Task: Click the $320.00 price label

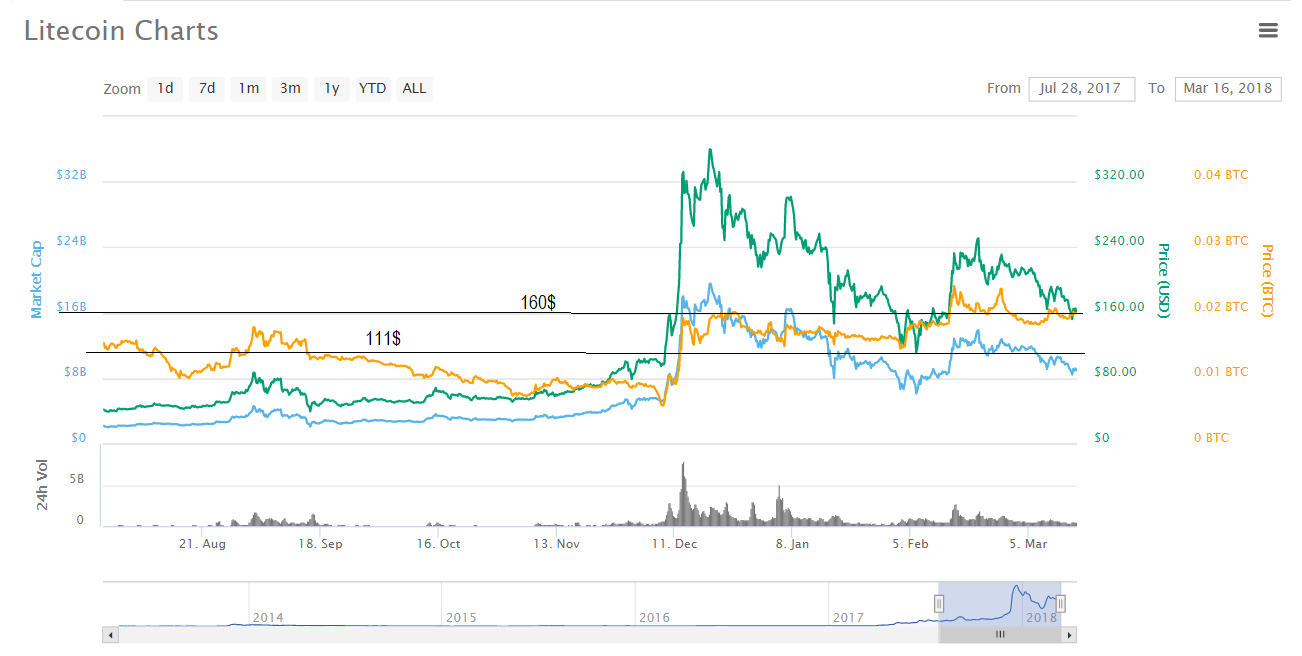Action: coord(1119,175)
